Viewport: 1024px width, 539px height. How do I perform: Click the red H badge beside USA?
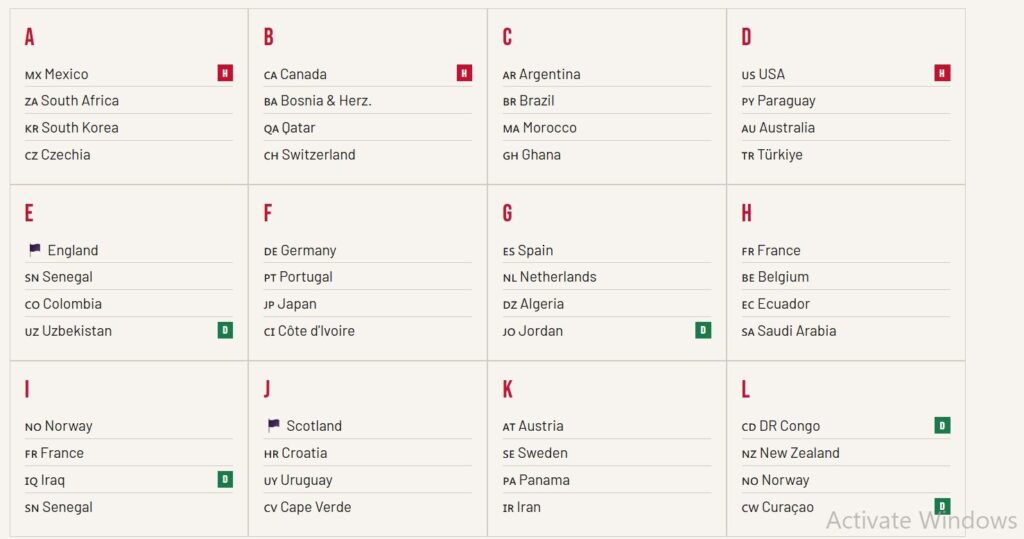coord(942,73)
